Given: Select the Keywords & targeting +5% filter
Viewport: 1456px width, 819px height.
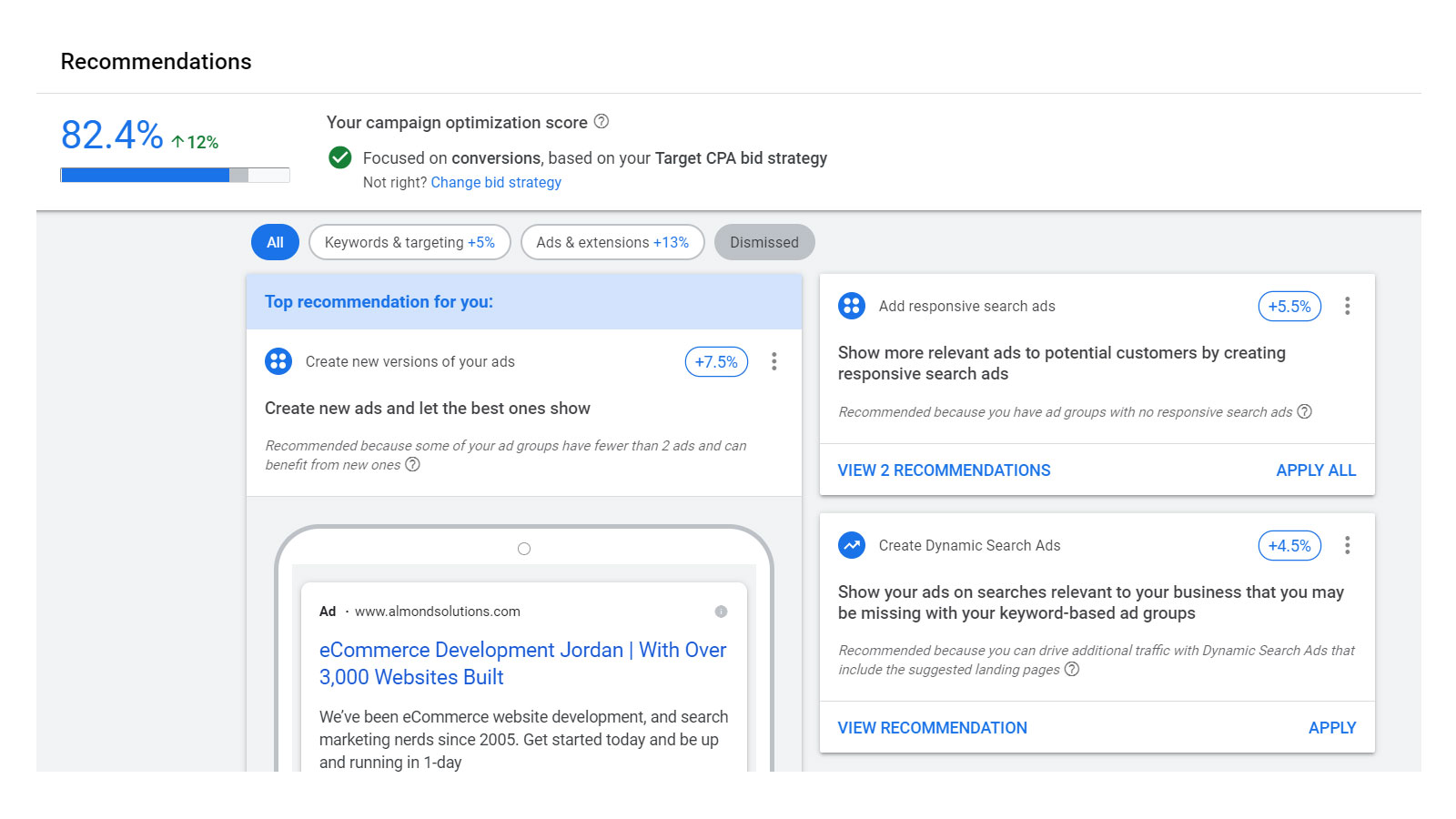Looking at the screenshot, I should pos(409,242).
